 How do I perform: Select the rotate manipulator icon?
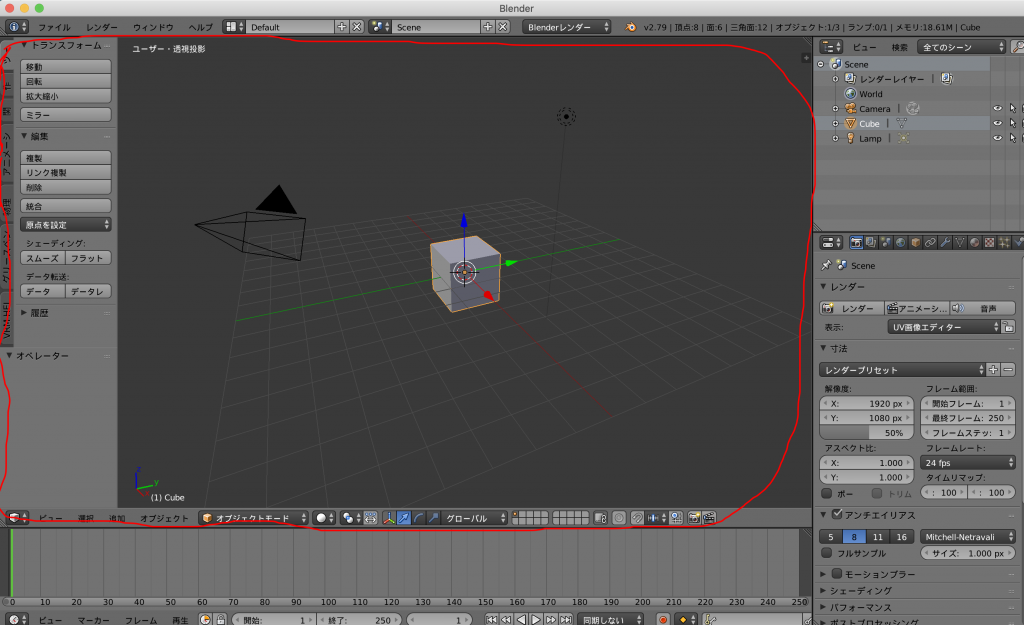(x=419, y=518)
